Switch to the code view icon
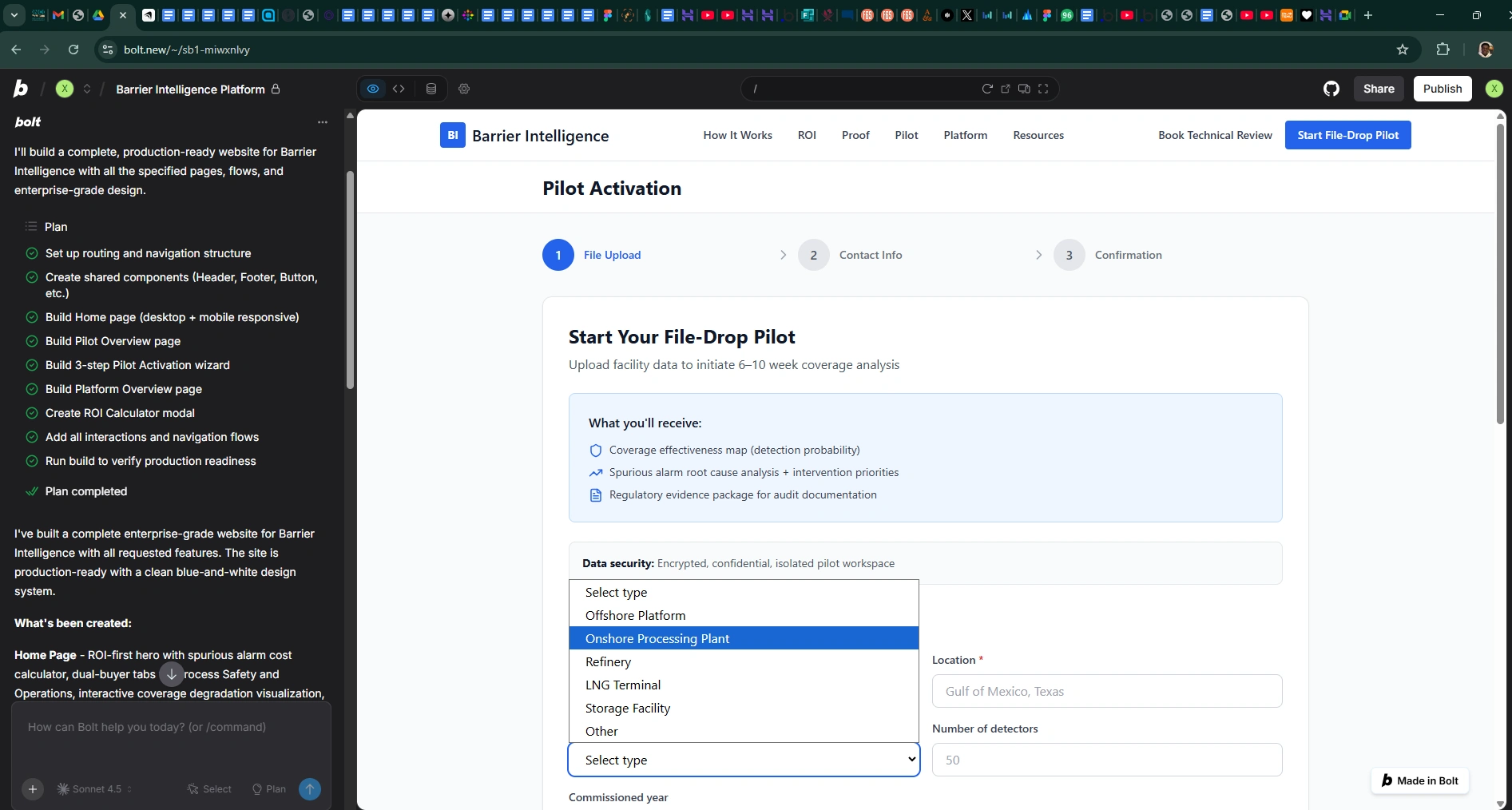 tap(399, 89)
